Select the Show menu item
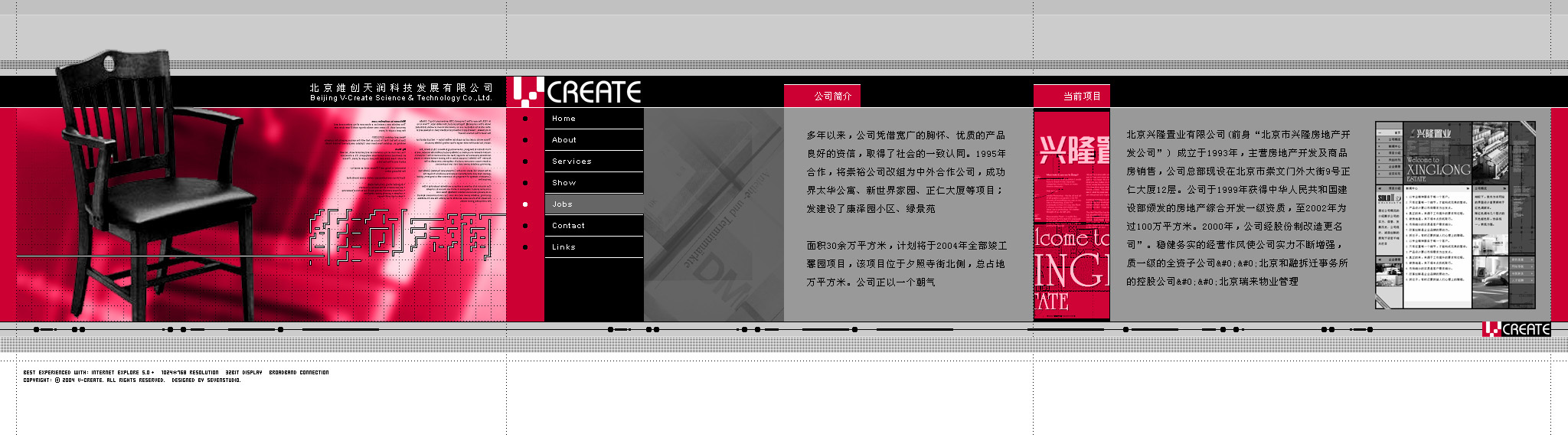The width and height of the screenshot is (1568, 444). (x=594, y=183)
